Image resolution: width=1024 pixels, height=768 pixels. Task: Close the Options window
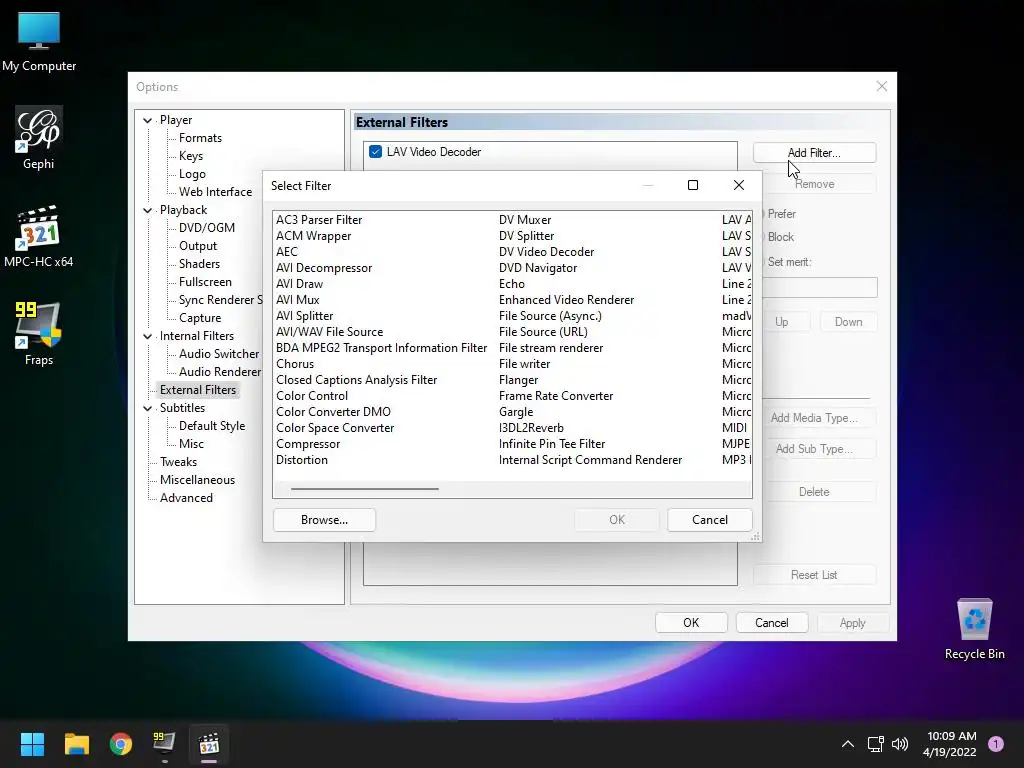point(882,86)
